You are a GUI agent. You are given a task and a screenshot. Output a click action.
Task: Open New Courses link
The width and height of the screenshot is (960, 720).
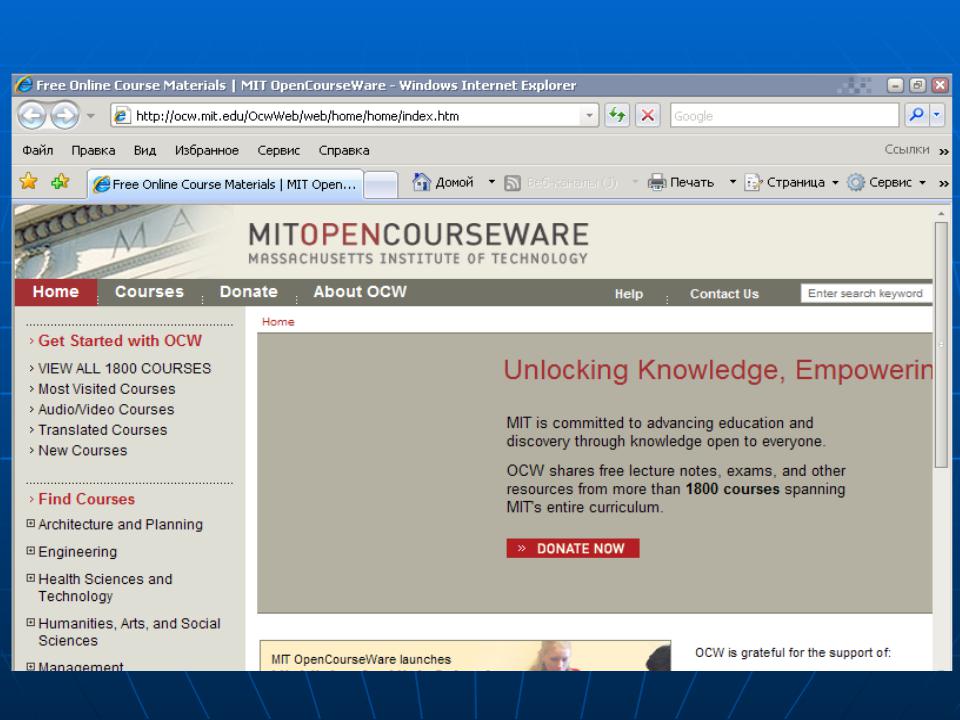83,450
